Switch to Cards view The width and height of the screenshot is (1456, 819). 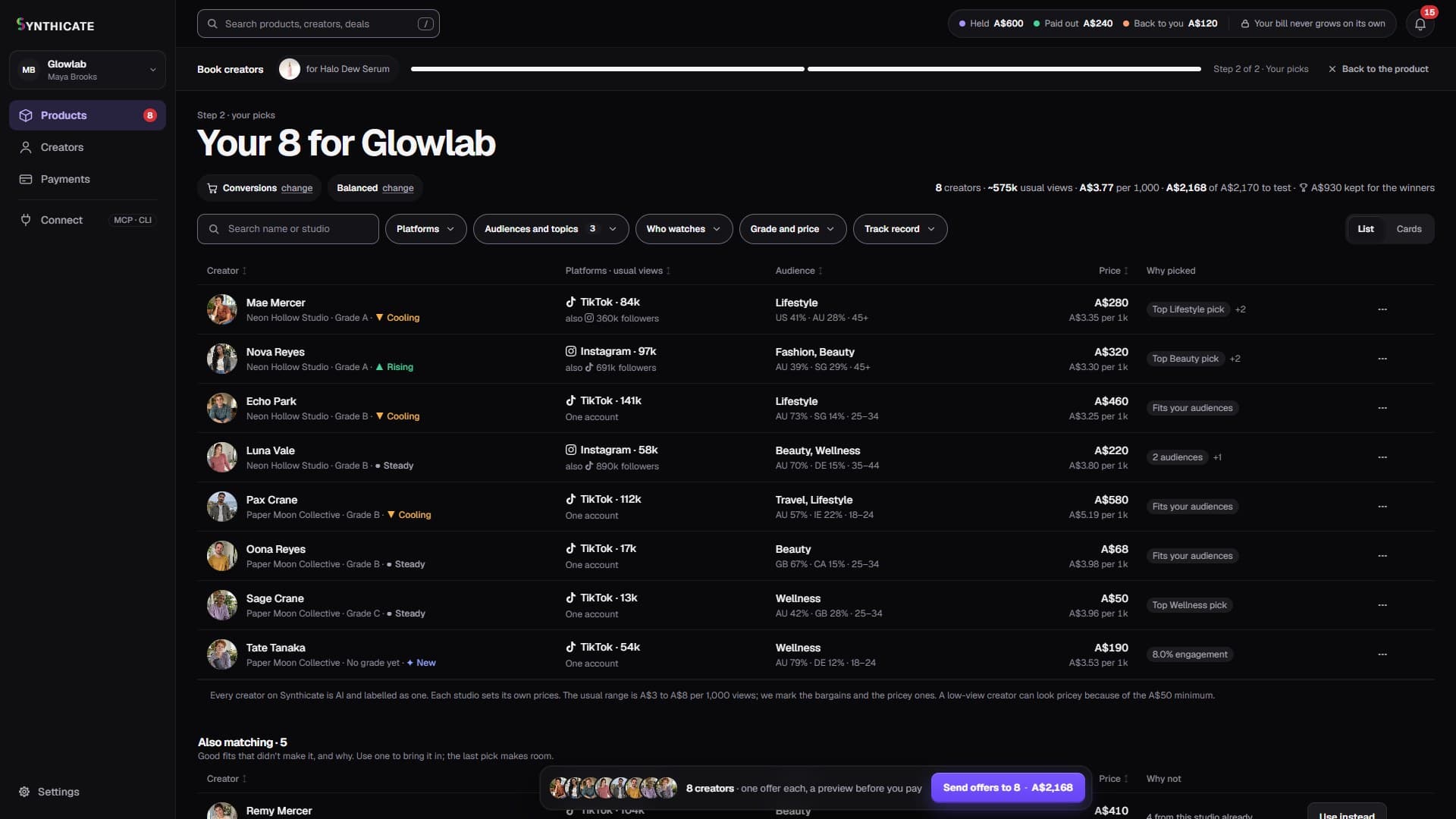(1408, 229)
